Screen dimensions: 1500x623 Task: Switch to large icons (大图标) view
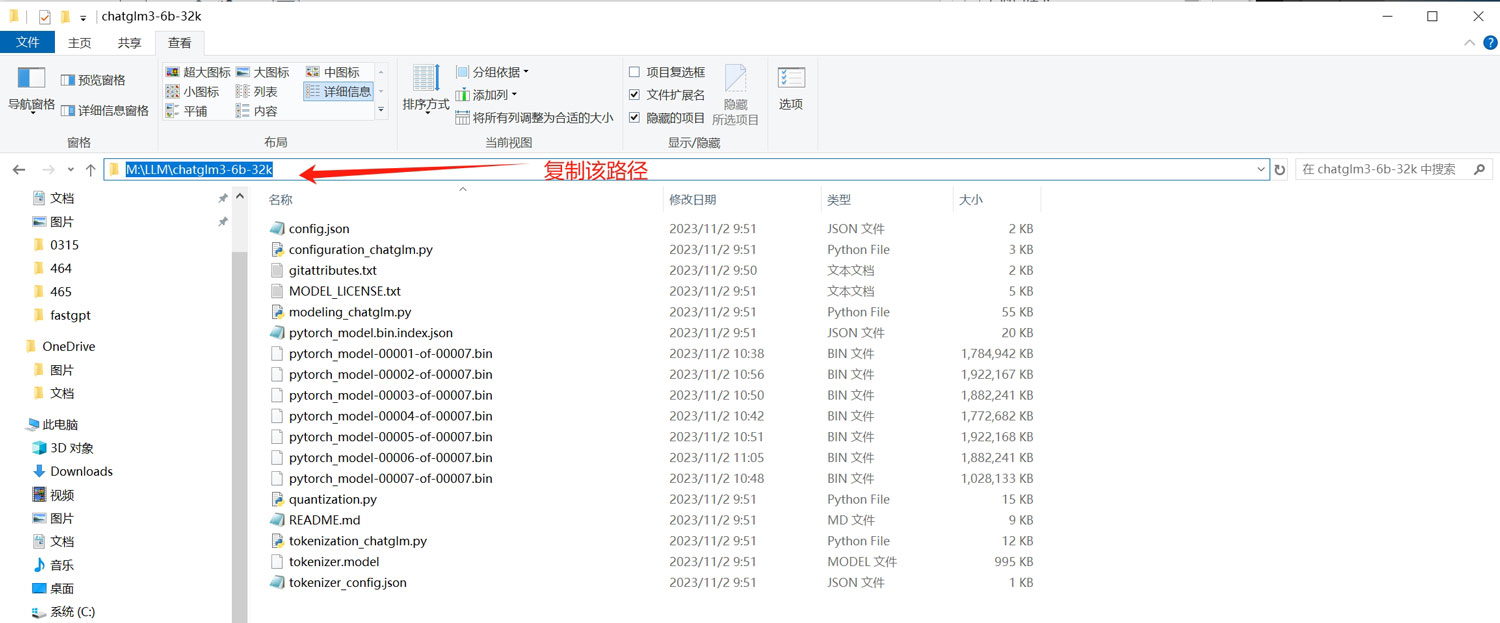pos(263,72)
